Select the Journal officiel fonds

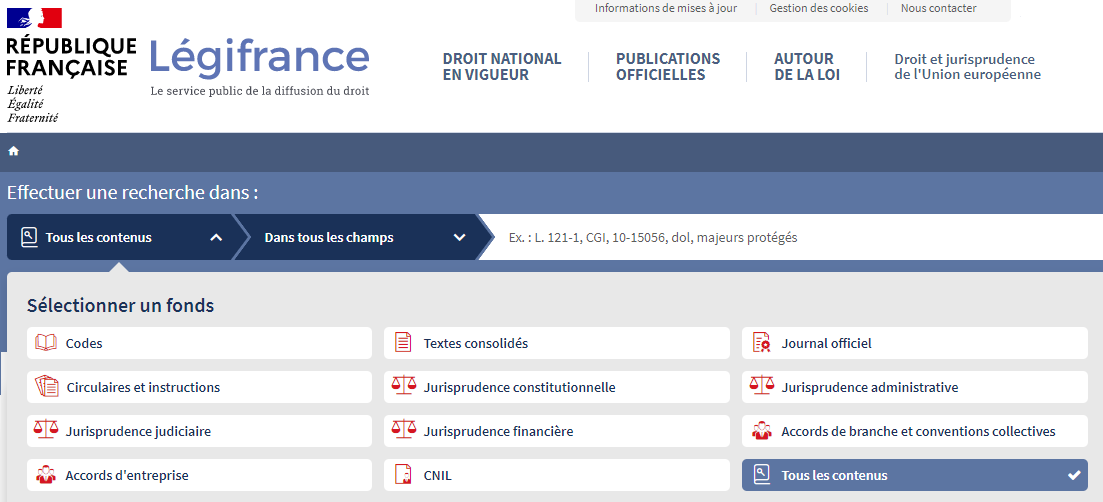(914, 343)
